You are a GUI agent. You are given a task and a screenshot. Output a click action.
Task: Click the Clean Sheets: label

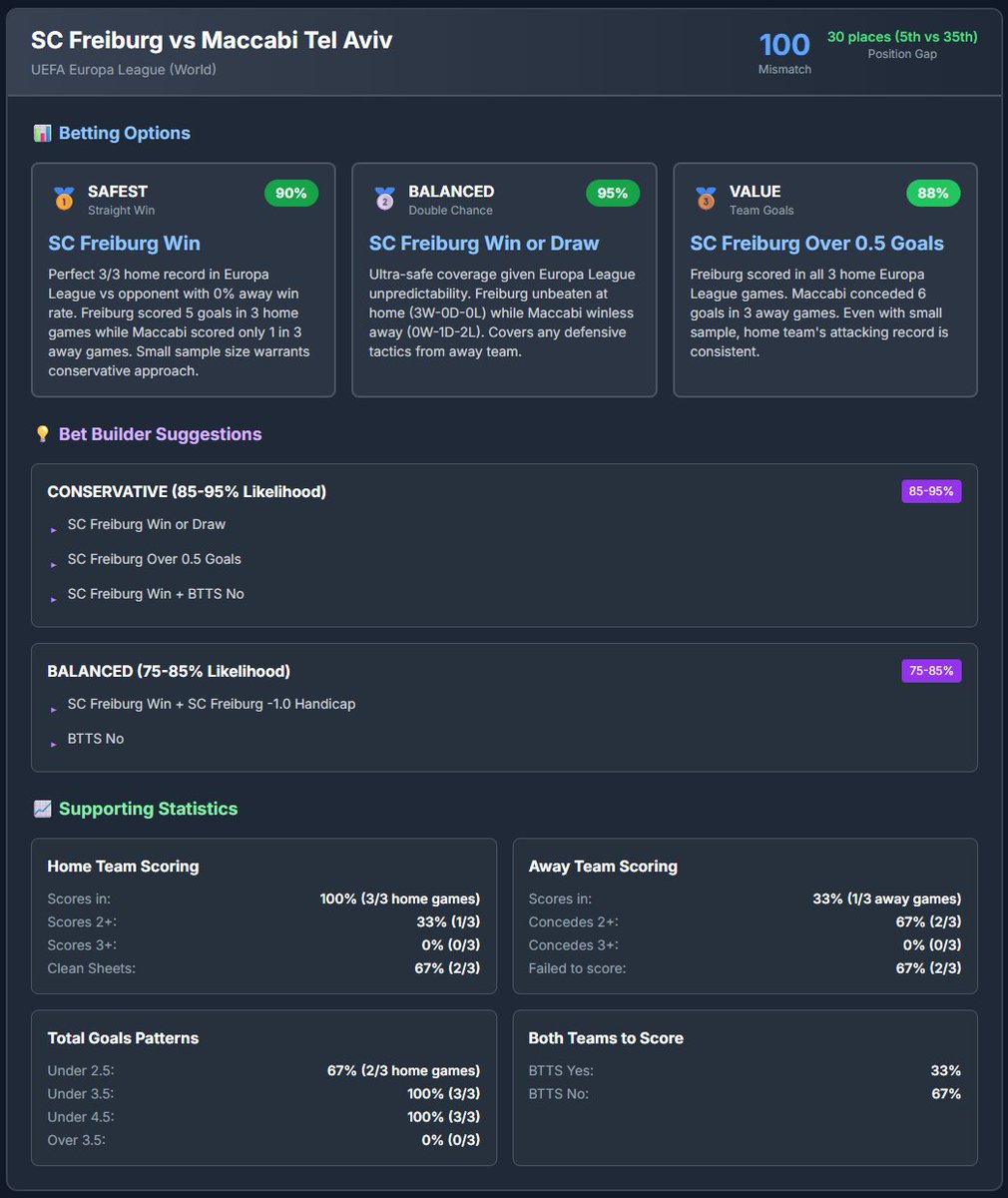pos(91,968)
